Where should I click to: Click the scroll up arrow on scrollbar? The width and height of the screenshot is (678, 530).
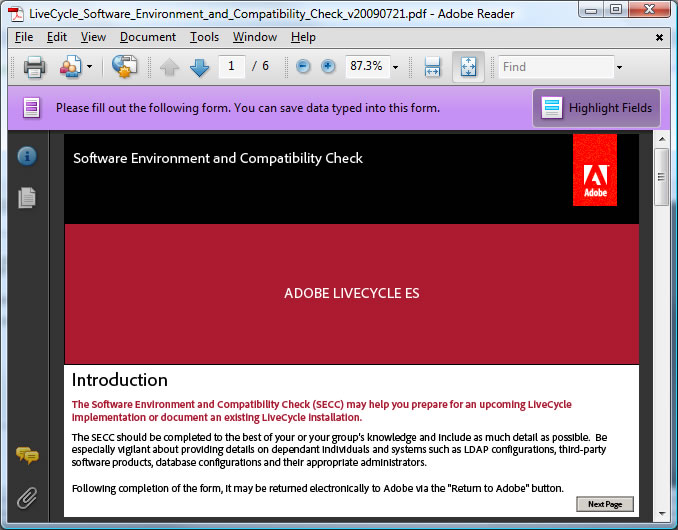(662, 139)
